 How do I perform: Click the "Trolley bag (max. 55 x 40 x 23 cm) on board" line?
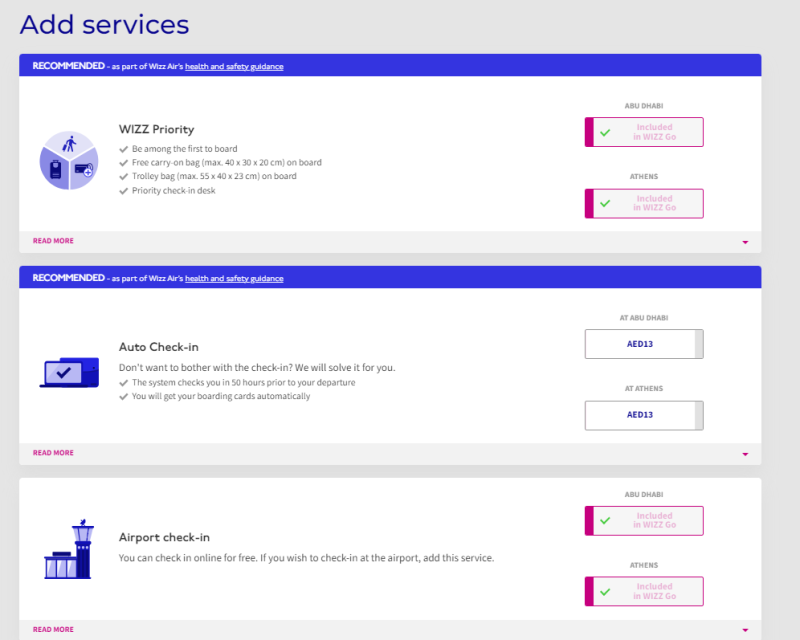(214, 176)
